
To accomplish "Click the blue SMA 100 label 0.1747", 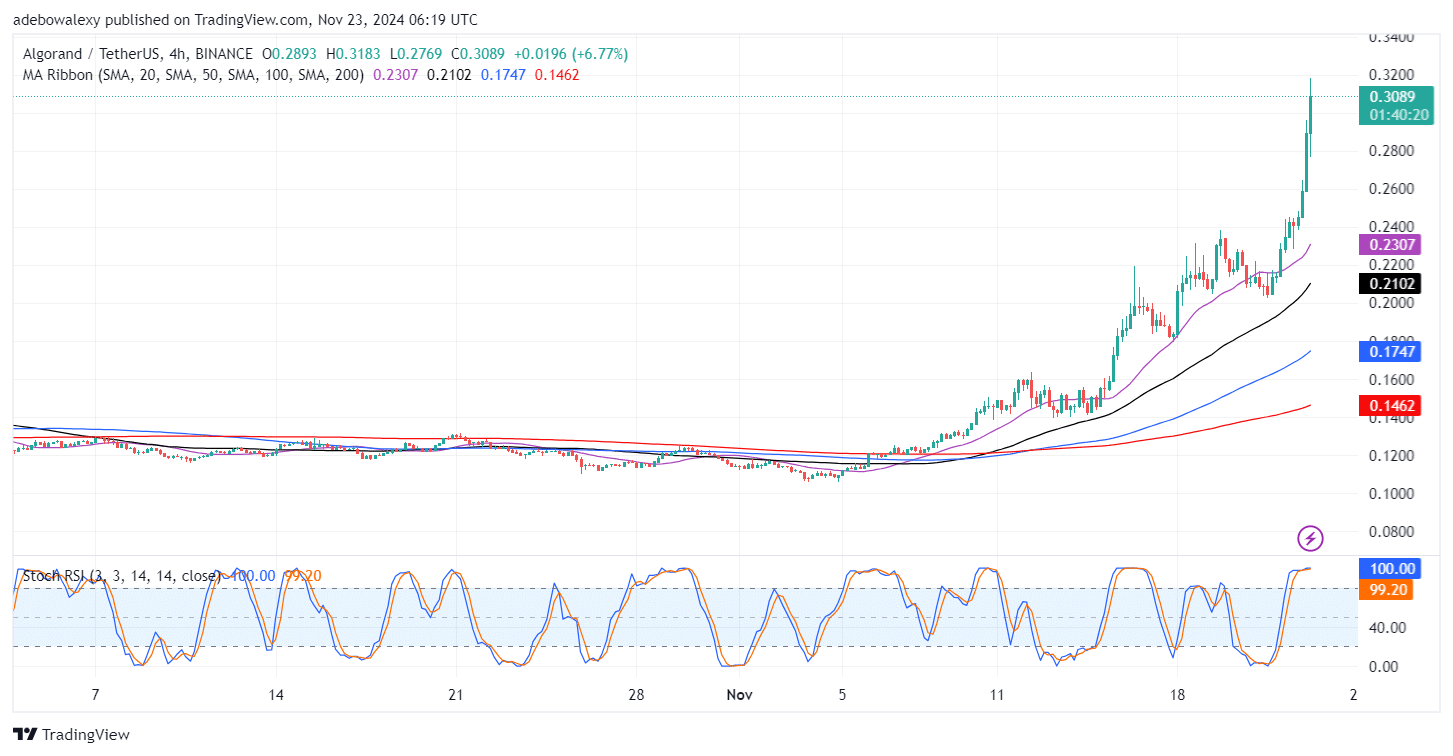I will 1391,351.
